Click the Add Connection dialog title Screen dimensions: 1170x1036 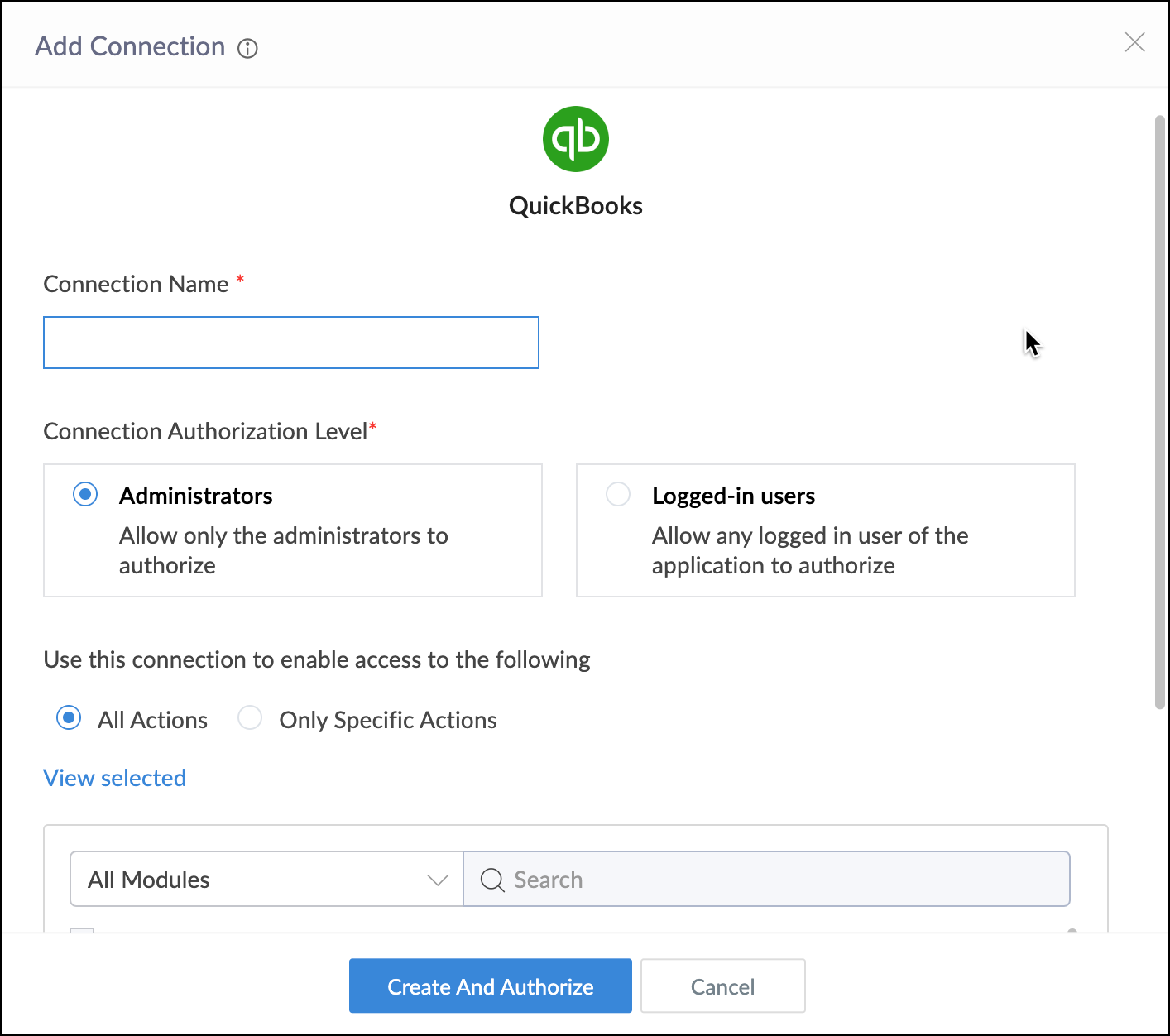pos(130,47)
